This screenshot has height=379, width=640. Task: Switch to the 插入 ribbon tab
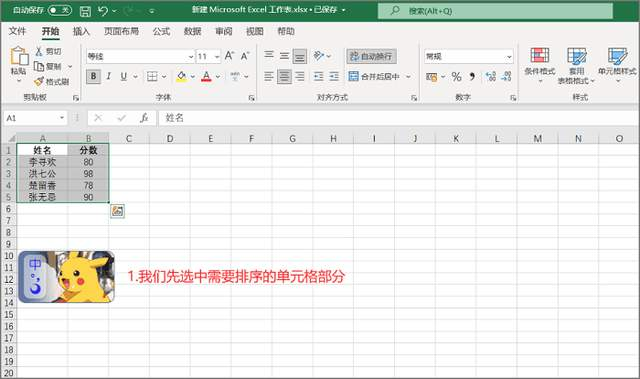tap(81, 31)
